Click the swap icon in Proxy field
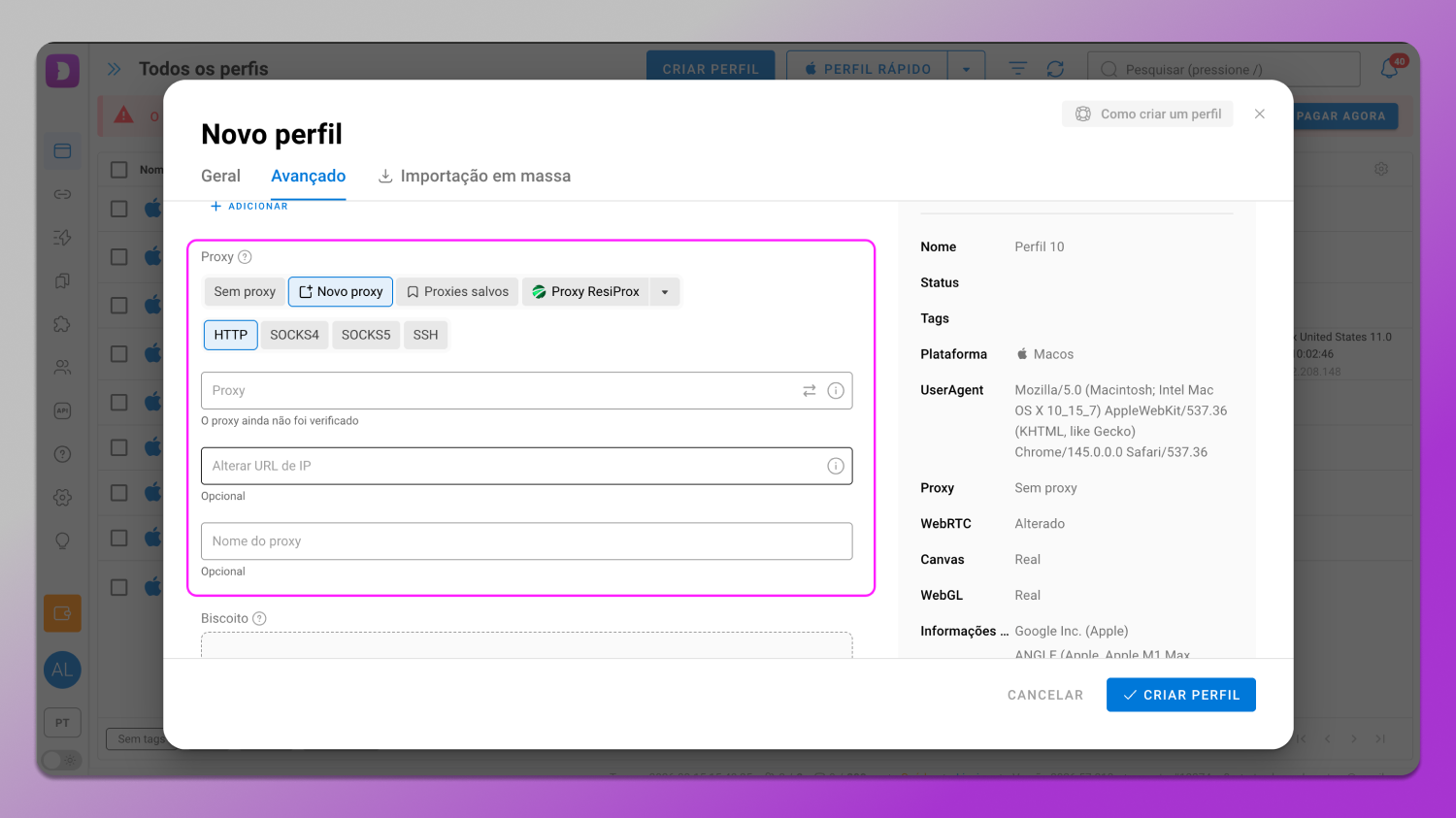 [x=809, y=391]
